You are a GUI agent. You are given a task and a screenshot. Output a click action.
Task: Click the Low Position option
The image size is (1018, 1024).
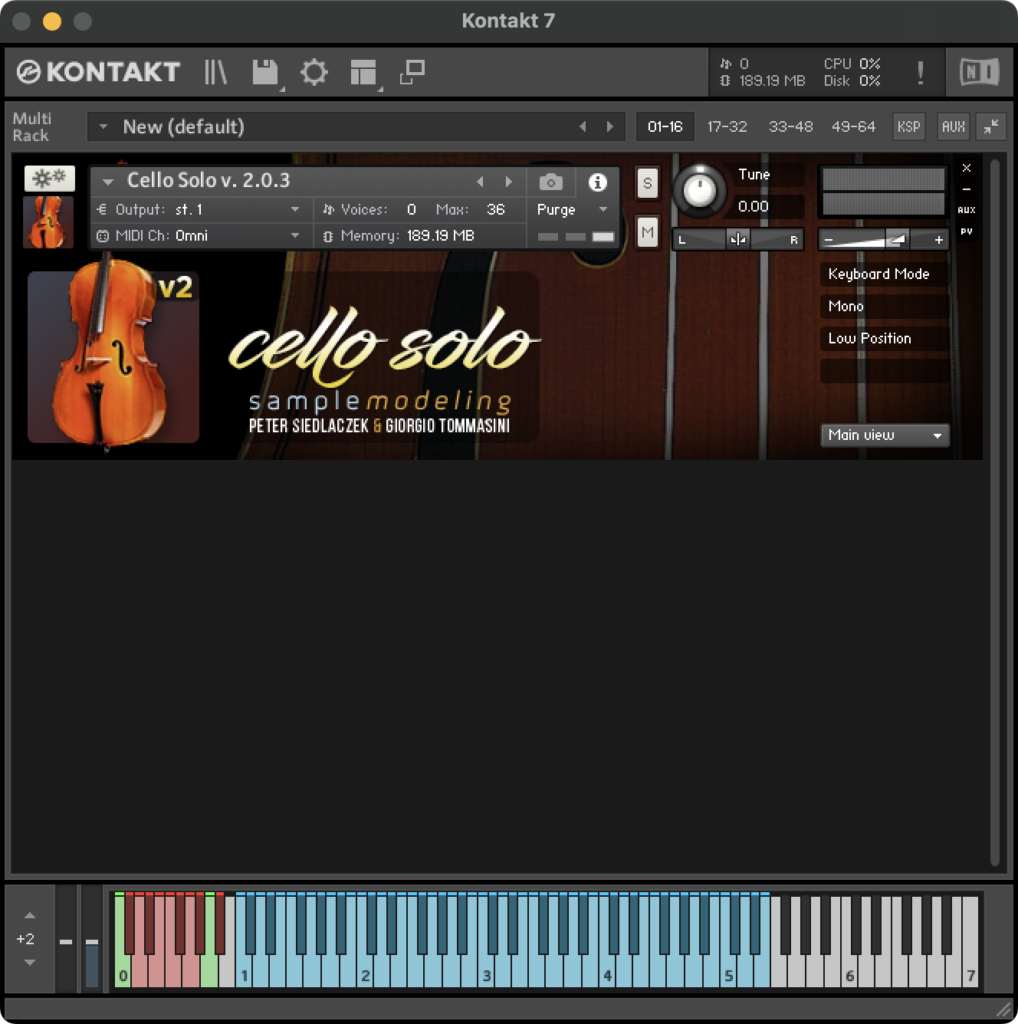pyautogui.click(x=884, y=338)
